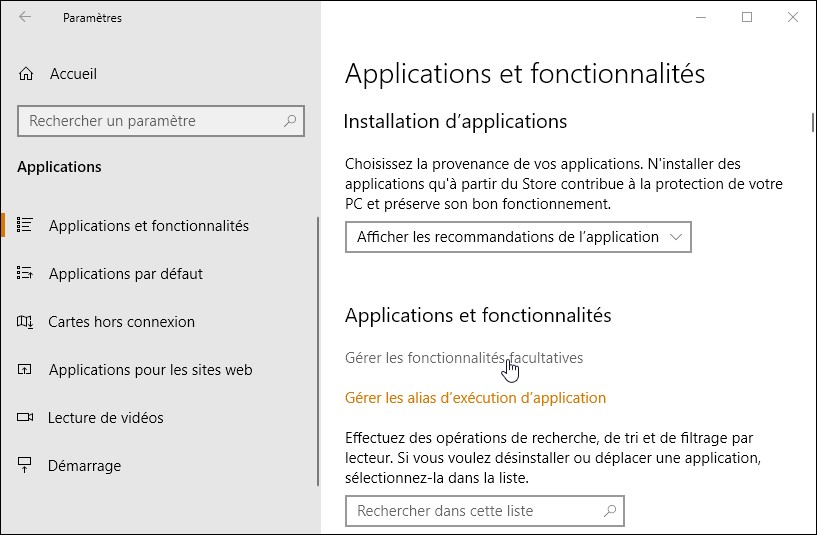Click the Accueil home icon
The width and height of the screenshot is (817, 535).
(26, 74)
